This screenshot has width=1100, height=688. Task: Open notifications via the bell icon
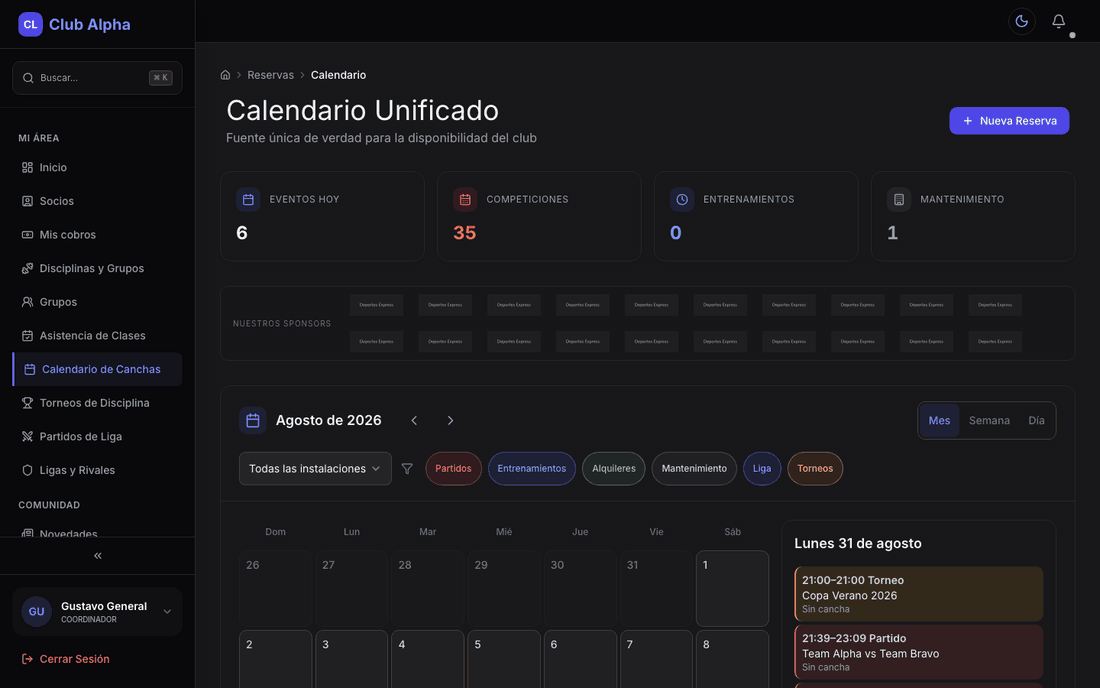click(1058, 21)
